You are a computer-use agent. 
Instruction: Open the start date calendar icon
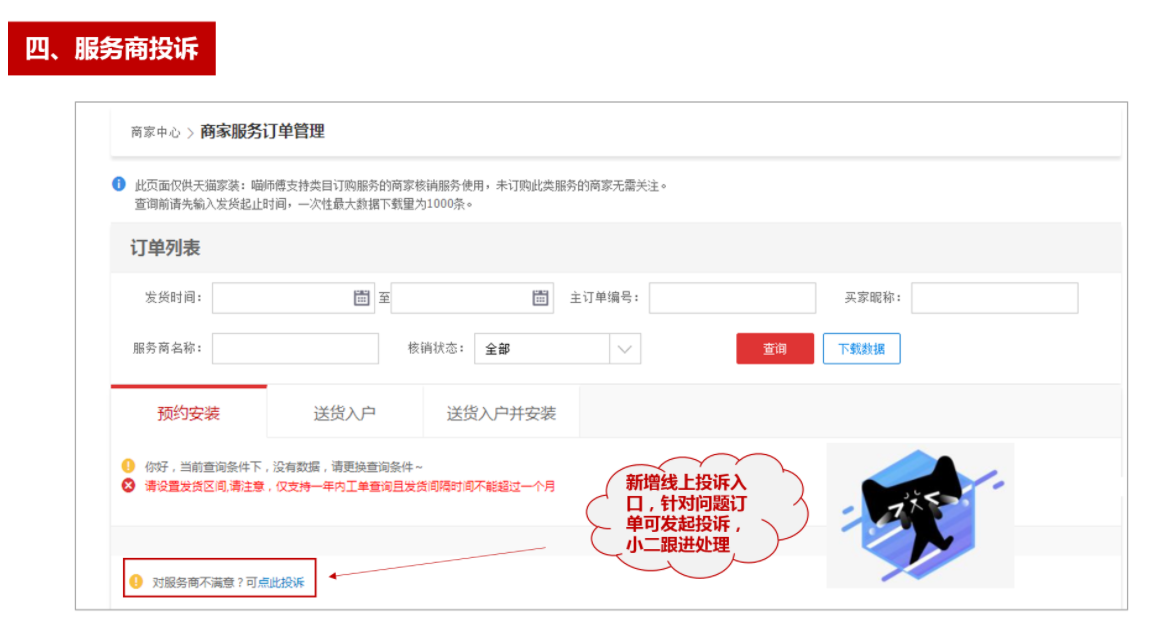361,298
